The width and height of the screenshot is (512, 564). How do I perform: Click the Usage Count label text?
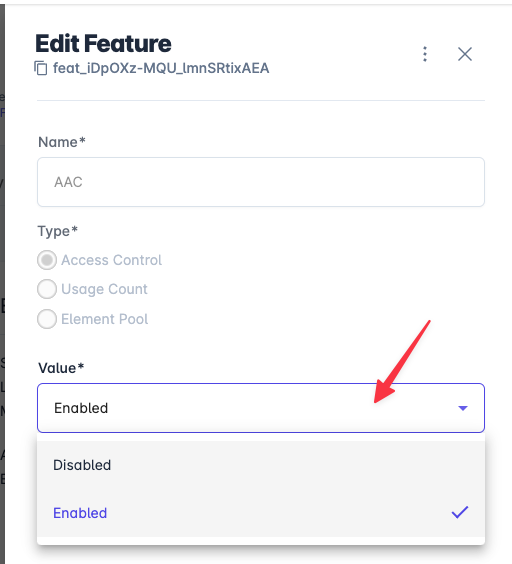pos(104,289)
